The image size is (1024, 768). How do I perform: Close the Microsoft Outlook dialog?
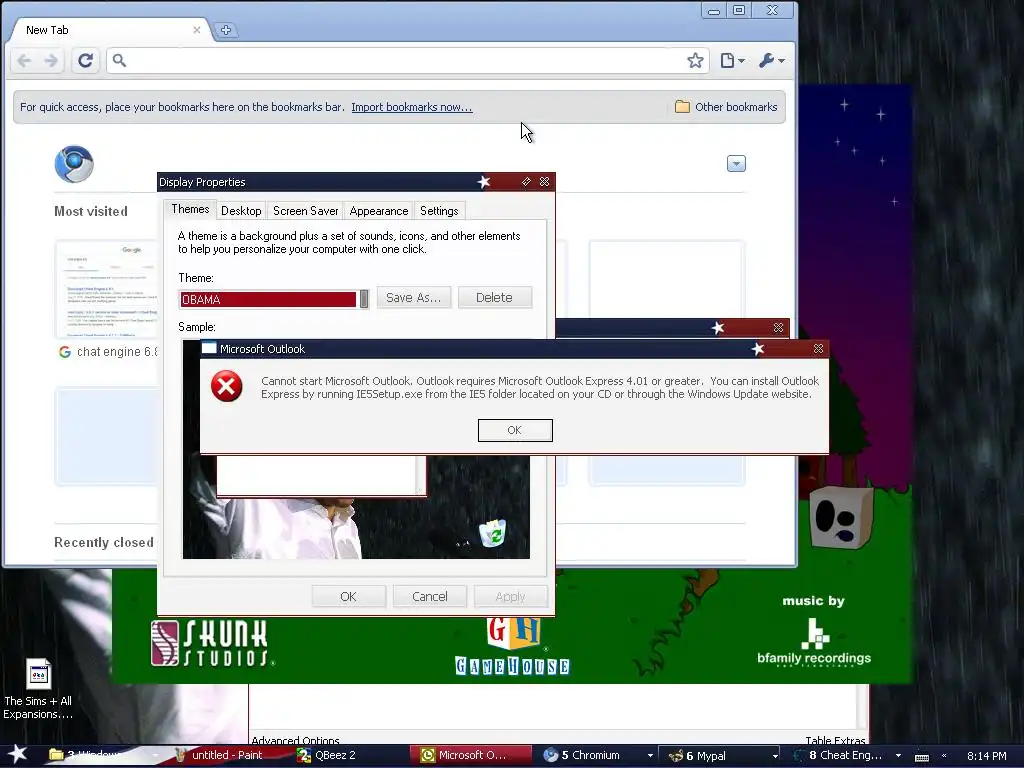(818, 349)
